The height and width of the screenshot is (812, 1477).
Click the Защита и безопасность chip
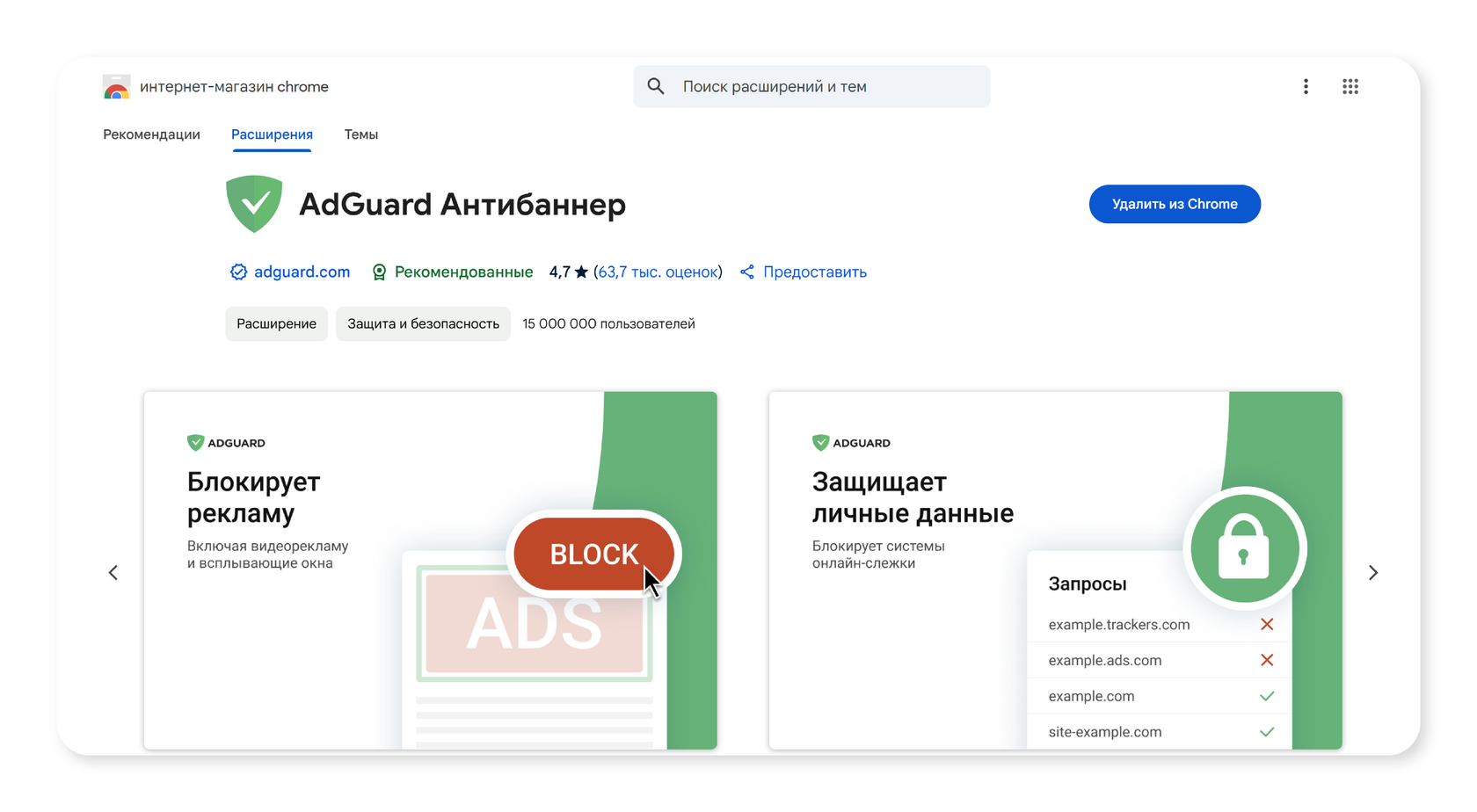423,323
